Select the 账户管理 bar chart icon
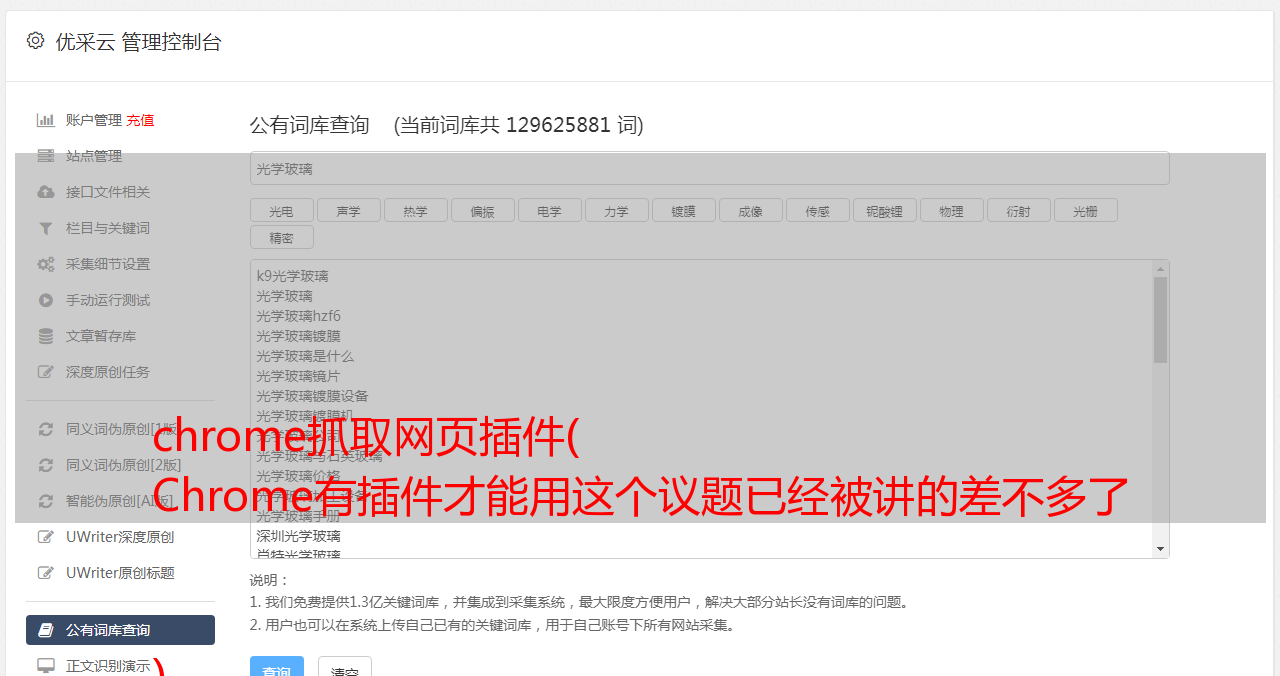Screen dimensions: 1280x676 [46, 120]
